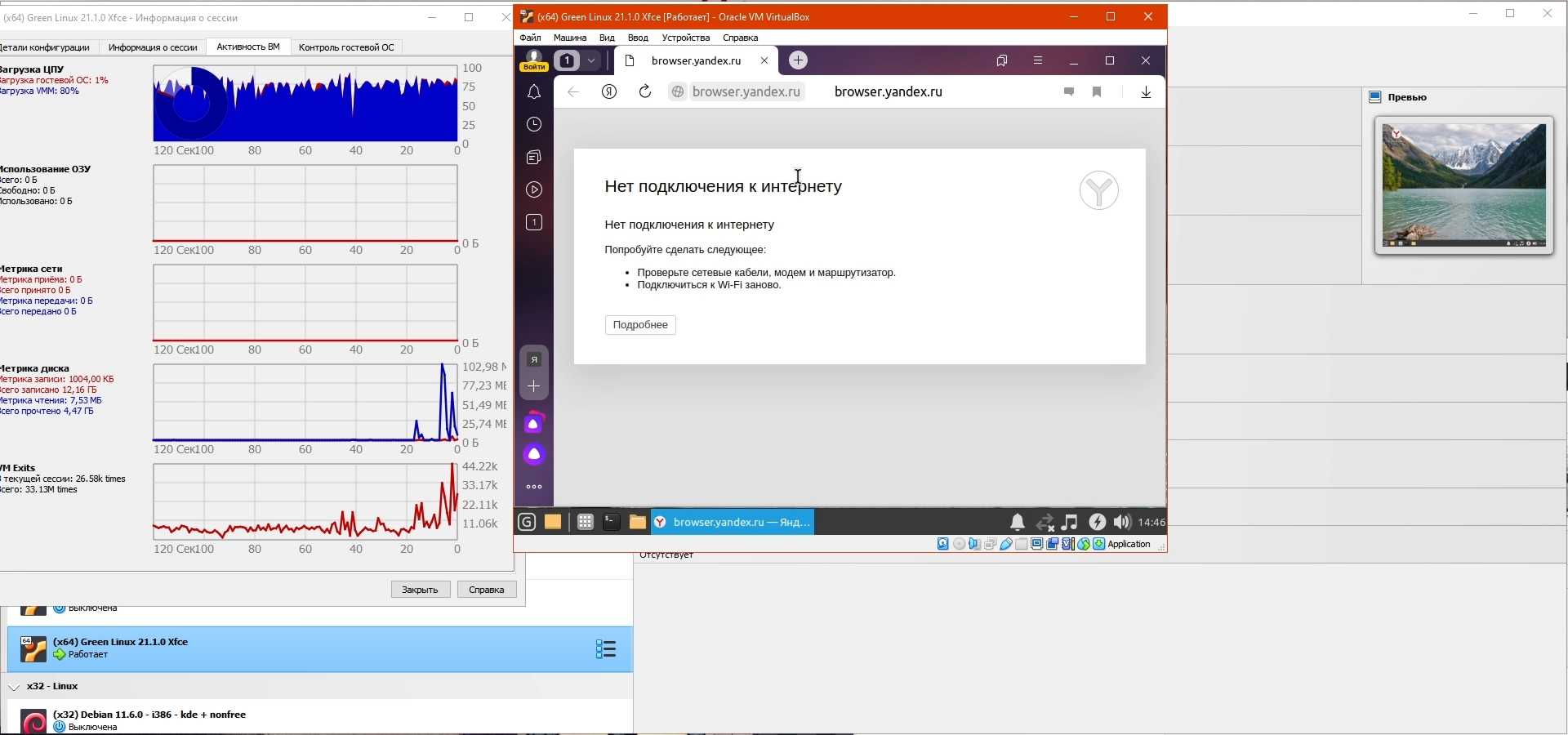Viewport: 1568px width, 735px height.
Task: Click the guest clock showing 14:46
Action: [x=1151, y=522]
